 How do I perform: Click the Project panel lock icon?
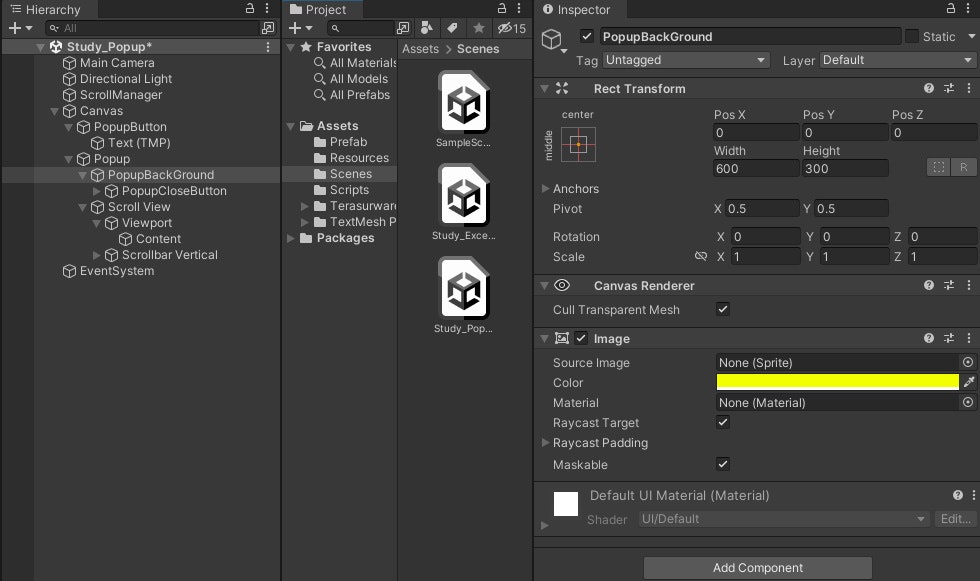[501, 9]
